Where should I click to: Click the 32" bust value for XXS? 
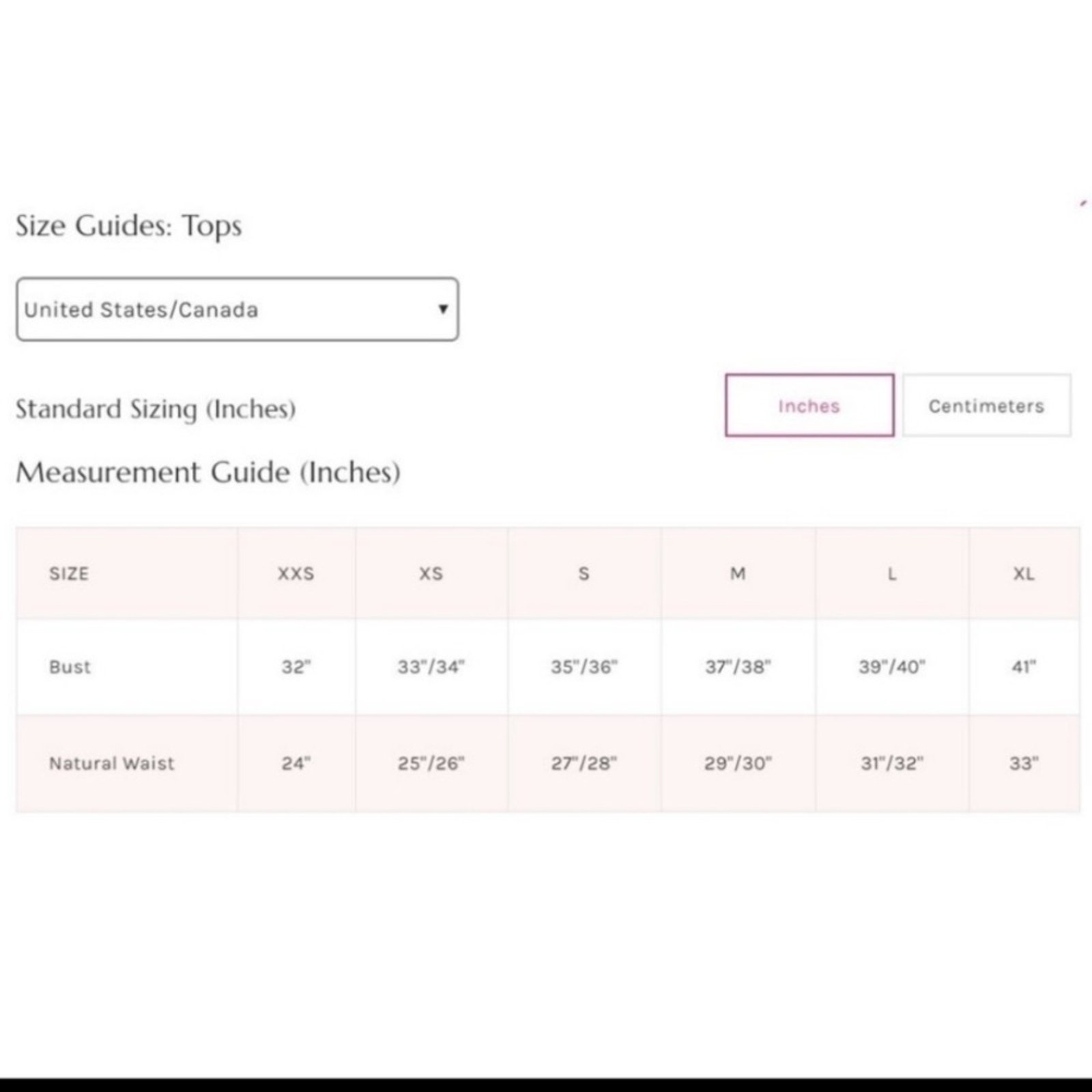296,667
